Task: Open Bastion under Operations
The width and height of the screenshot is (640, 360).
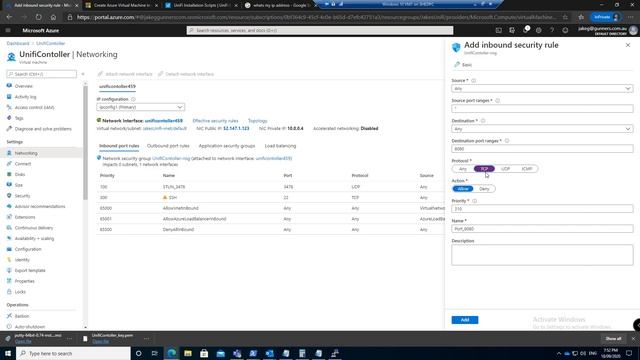Action: pyautogui.click(x=22, y=316)
